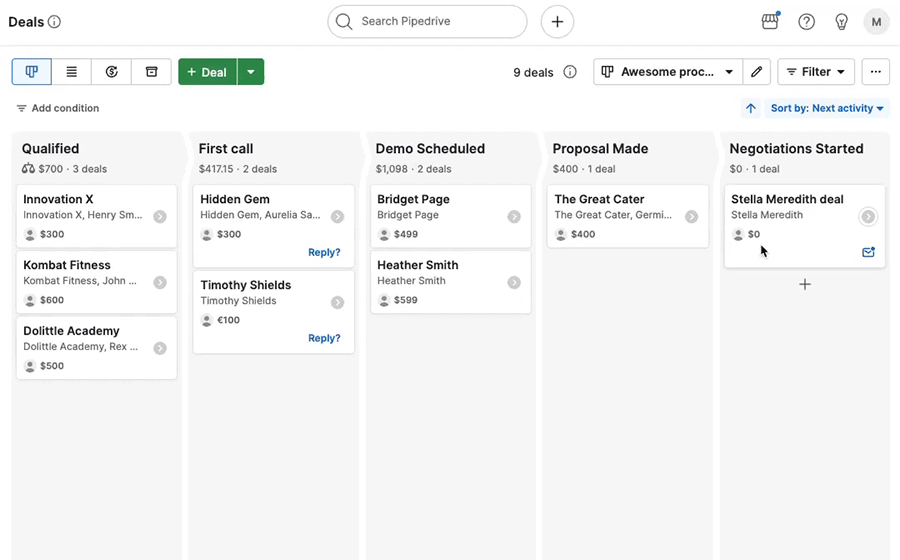Open the Filter dropdown
Image resolution: width=900 pixels, height=560 pixels.
tap(816, 72)
